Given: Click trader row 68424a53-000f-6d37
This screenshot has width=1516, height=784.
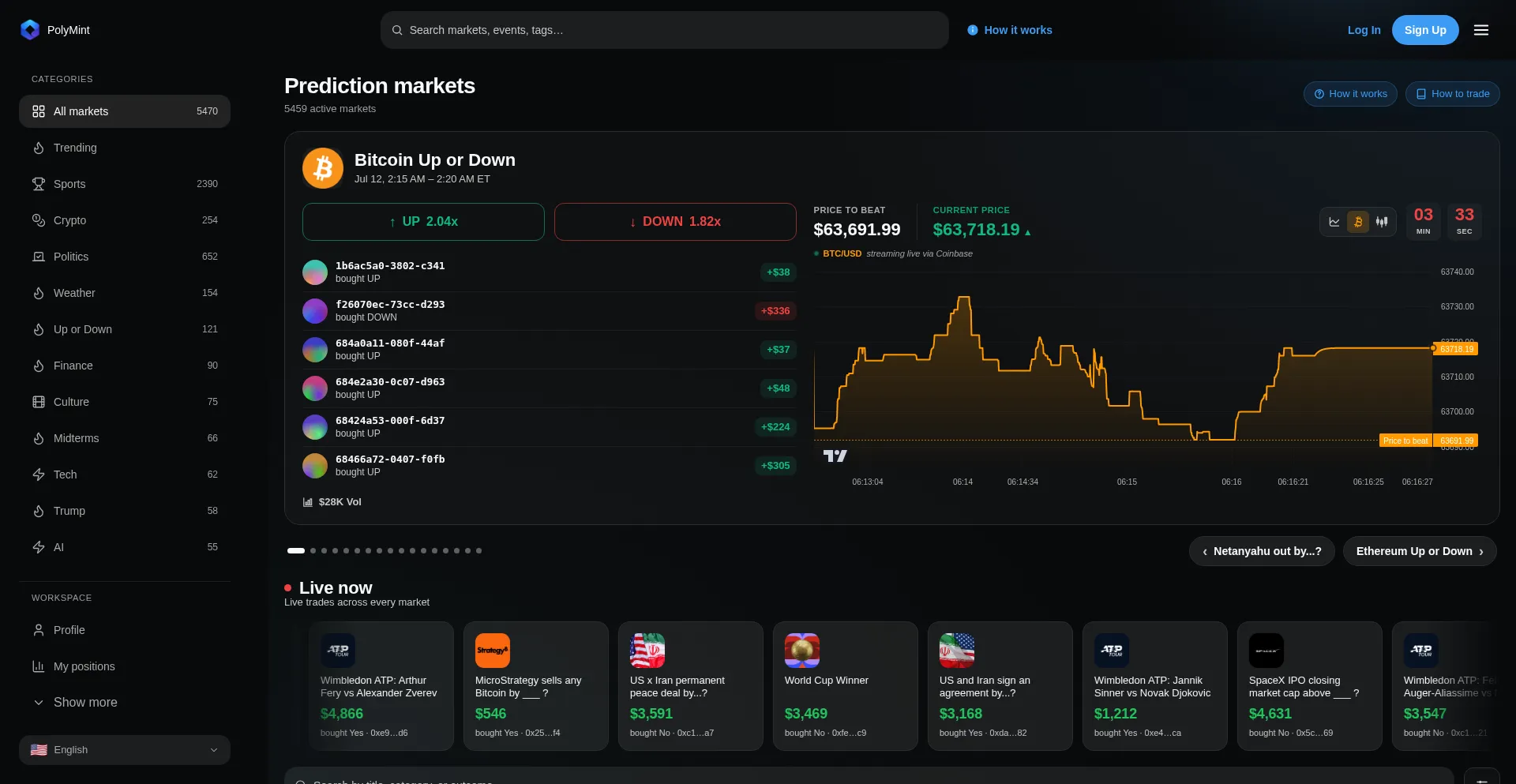Looking at the screenshot, I should (x=550, y=427).
